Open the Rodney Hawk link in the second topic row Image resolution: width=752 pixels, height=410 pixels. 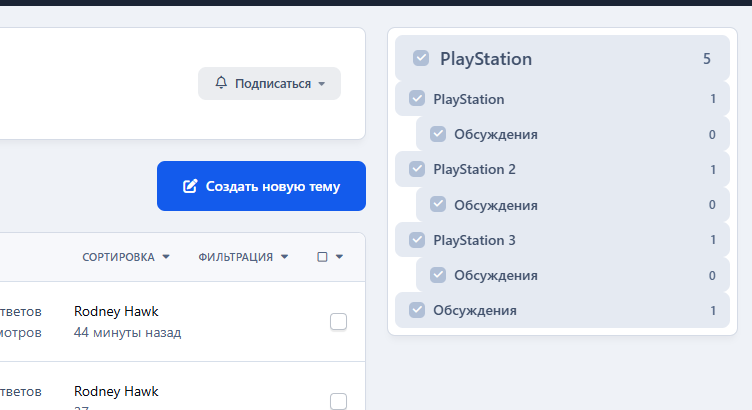tap(116, 391)
